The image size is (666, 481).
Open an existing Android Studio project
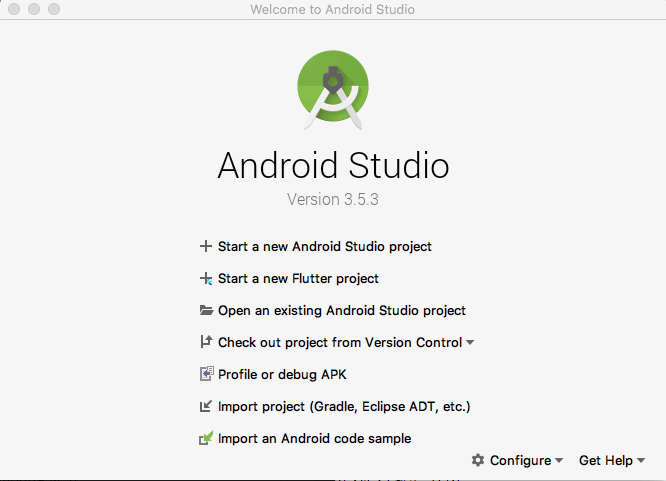click(x=342, y=311)
